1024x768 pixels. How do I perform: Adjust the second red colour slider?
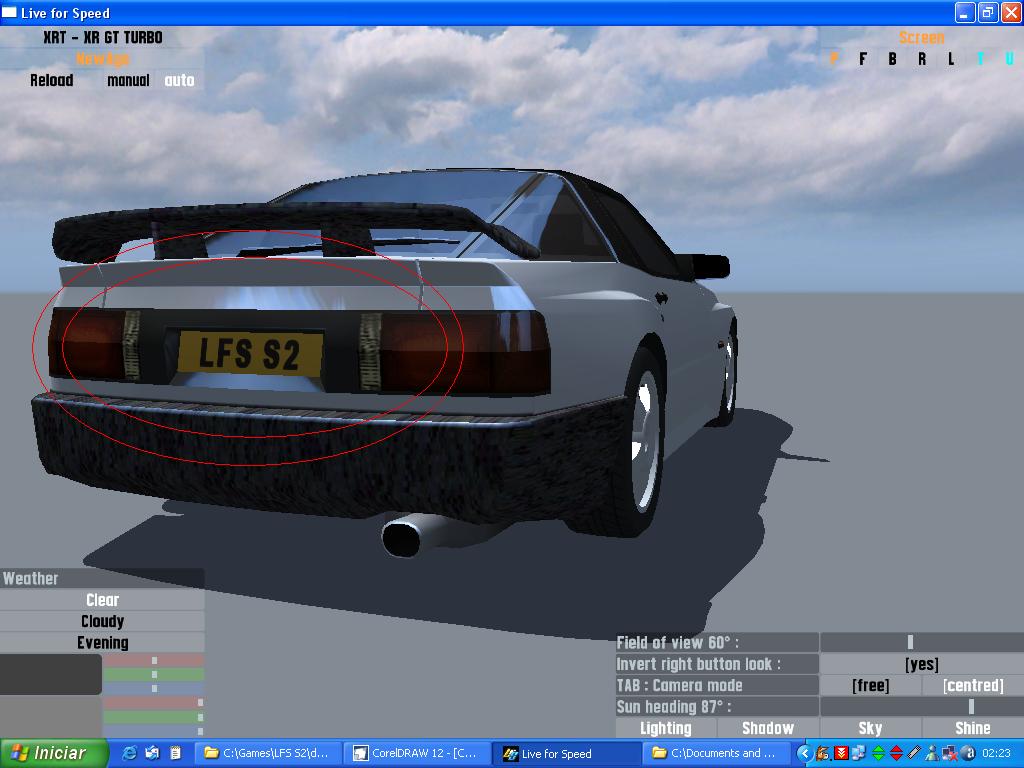click(153, 703)
